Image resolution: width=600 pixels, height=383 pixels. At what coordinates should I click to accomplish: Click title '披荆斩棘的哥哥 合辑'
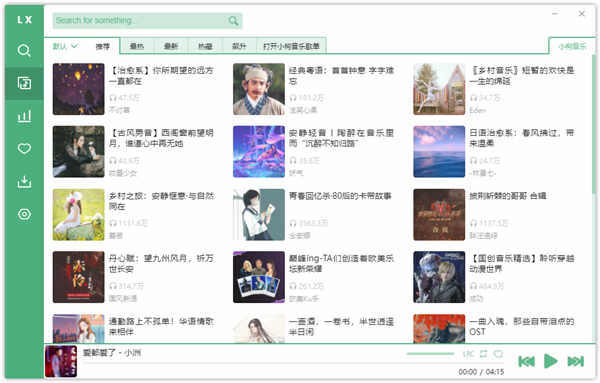coord(508,196)
